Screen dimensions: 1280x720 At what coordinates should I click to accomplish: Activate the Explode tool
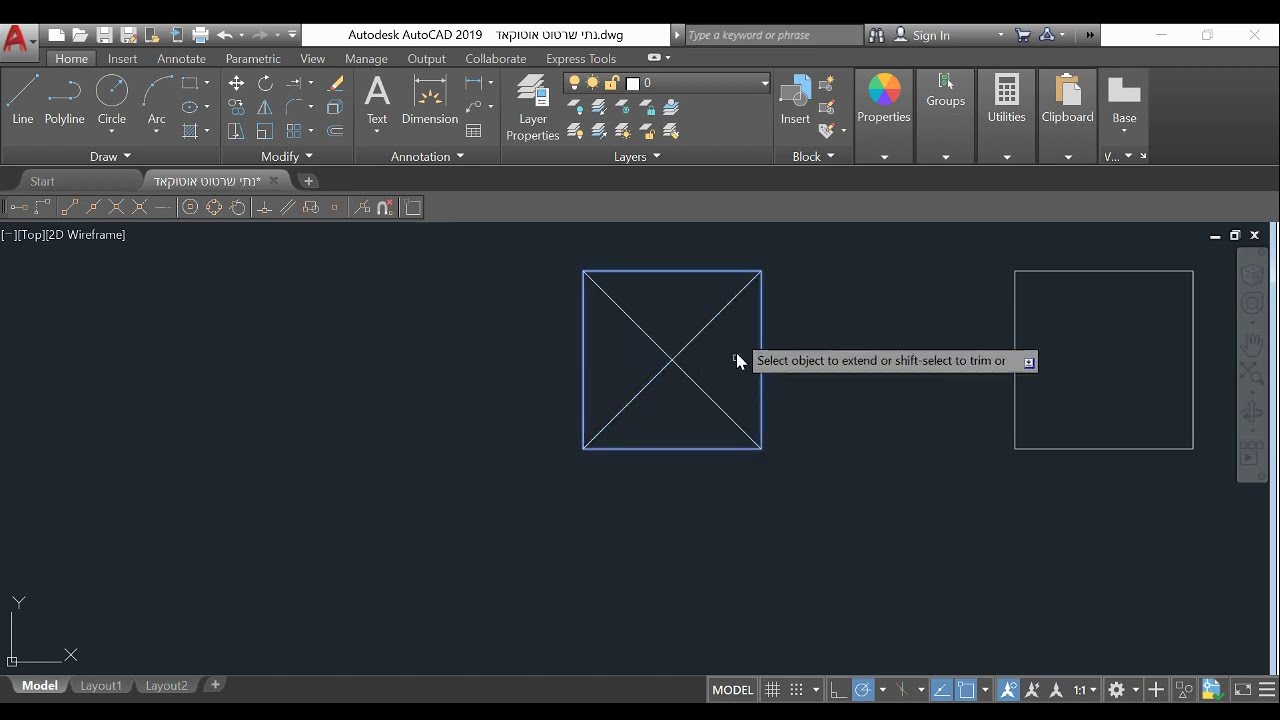(335, 107)
